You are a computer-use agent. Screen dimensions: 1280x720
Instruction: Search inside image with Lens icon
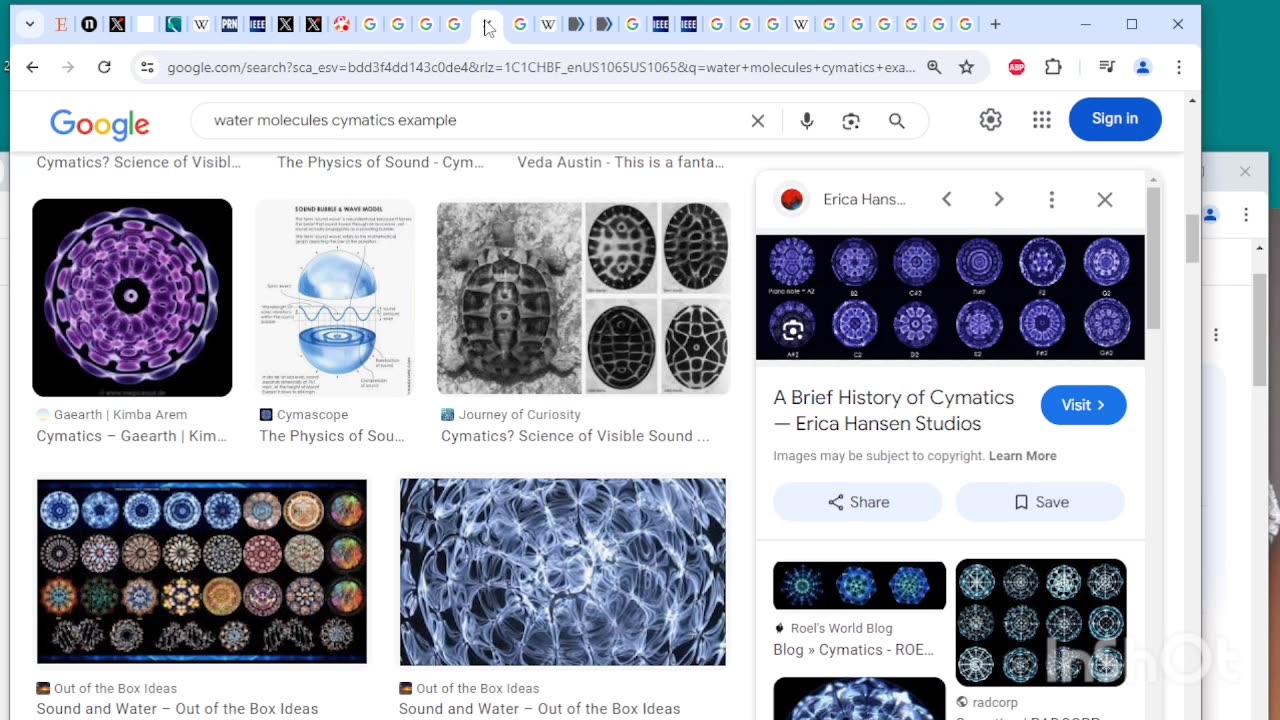[x=793, y=330]
